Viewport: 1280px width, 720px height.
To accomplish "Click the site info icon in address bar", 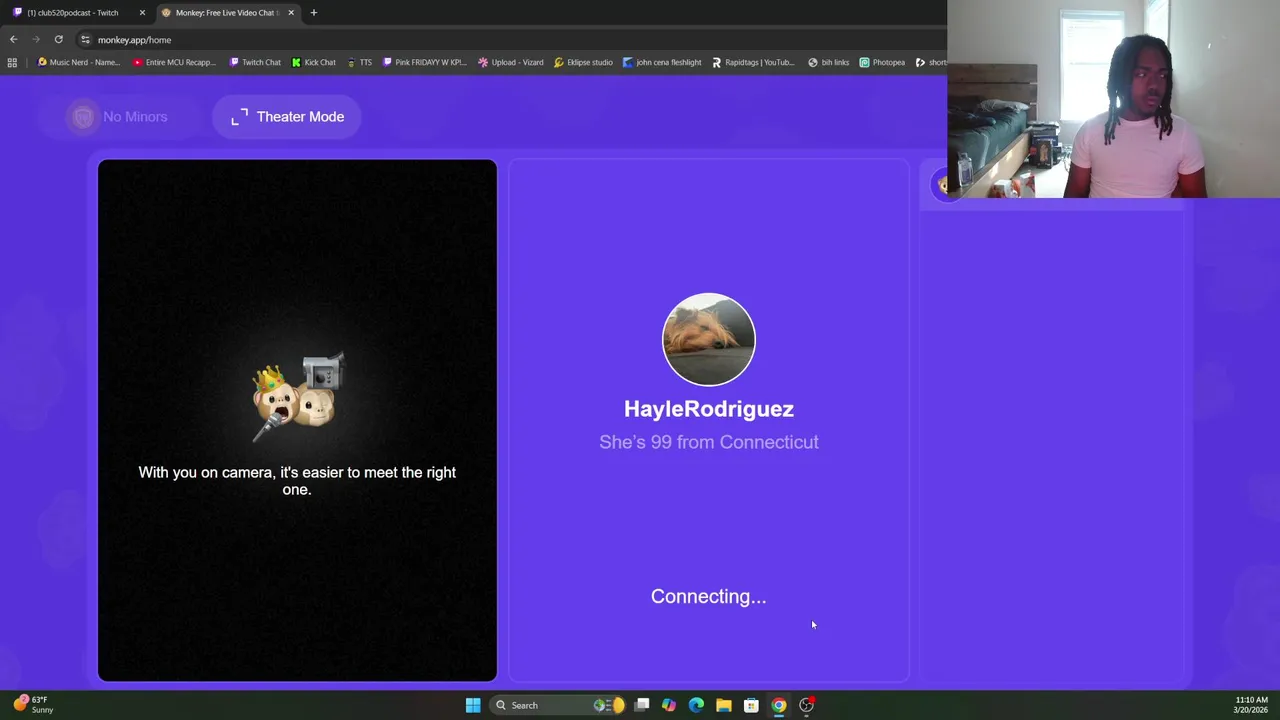I will click(85, 40).
